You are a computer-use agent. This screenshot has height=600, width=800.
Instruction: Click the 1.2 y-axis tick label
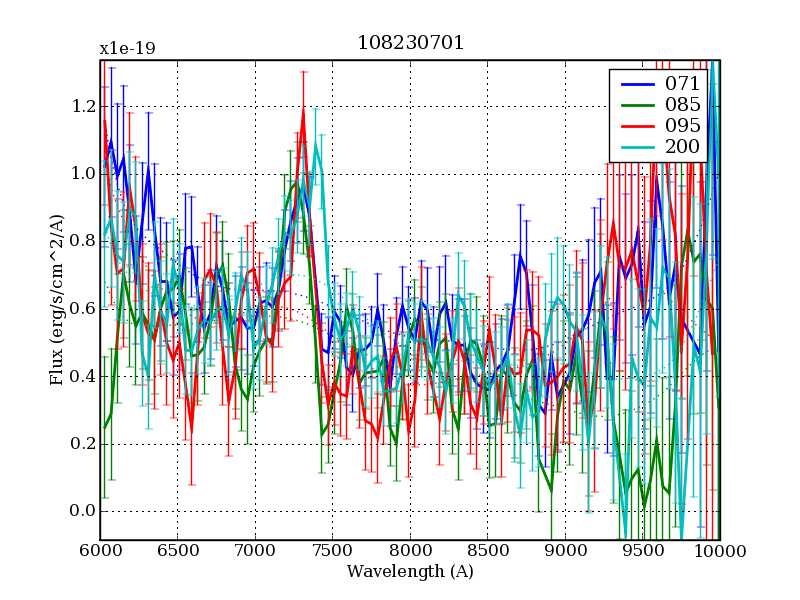[x=83, y=106]
